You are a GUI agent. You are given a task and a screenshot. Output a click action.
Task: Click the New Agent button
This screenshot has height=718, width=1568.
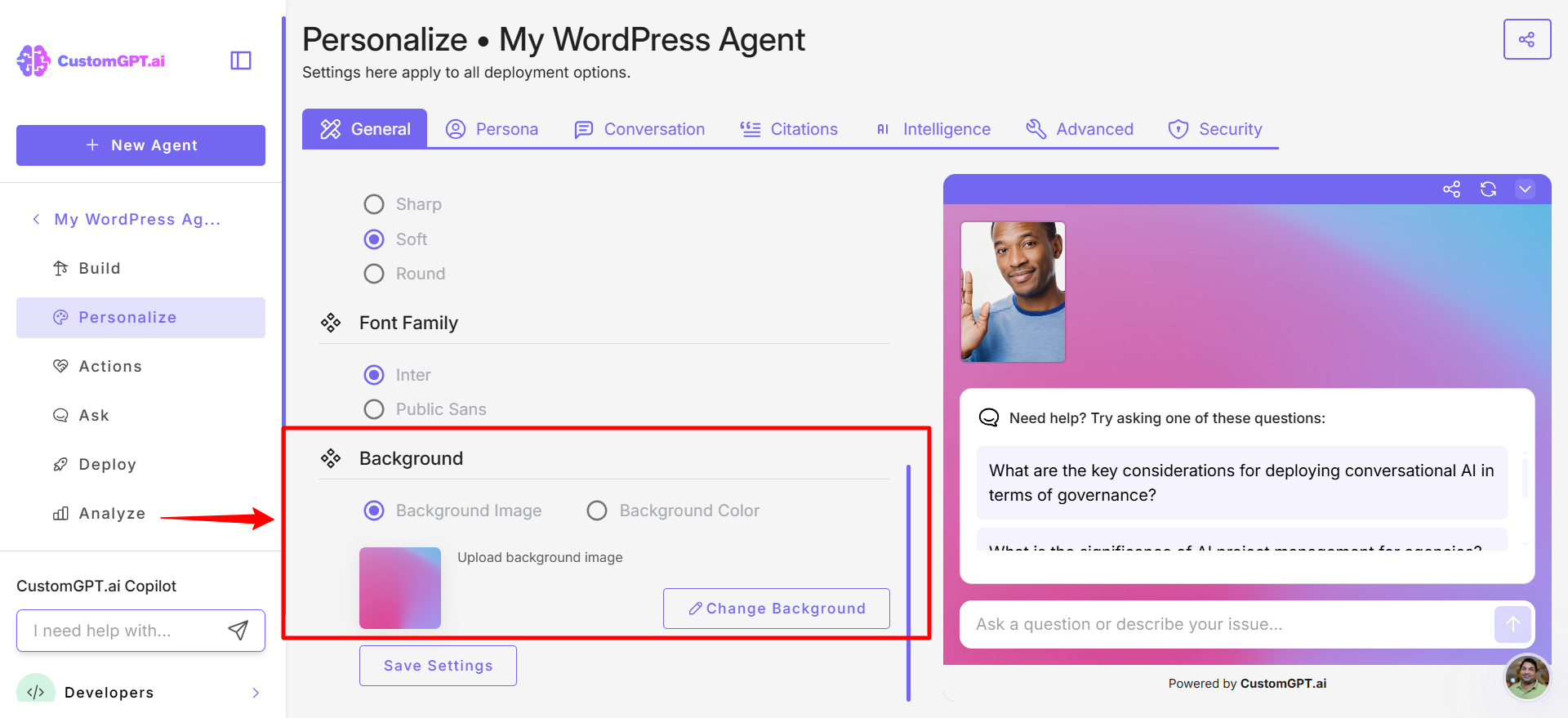pyautogui.click(x=140, y=145)
